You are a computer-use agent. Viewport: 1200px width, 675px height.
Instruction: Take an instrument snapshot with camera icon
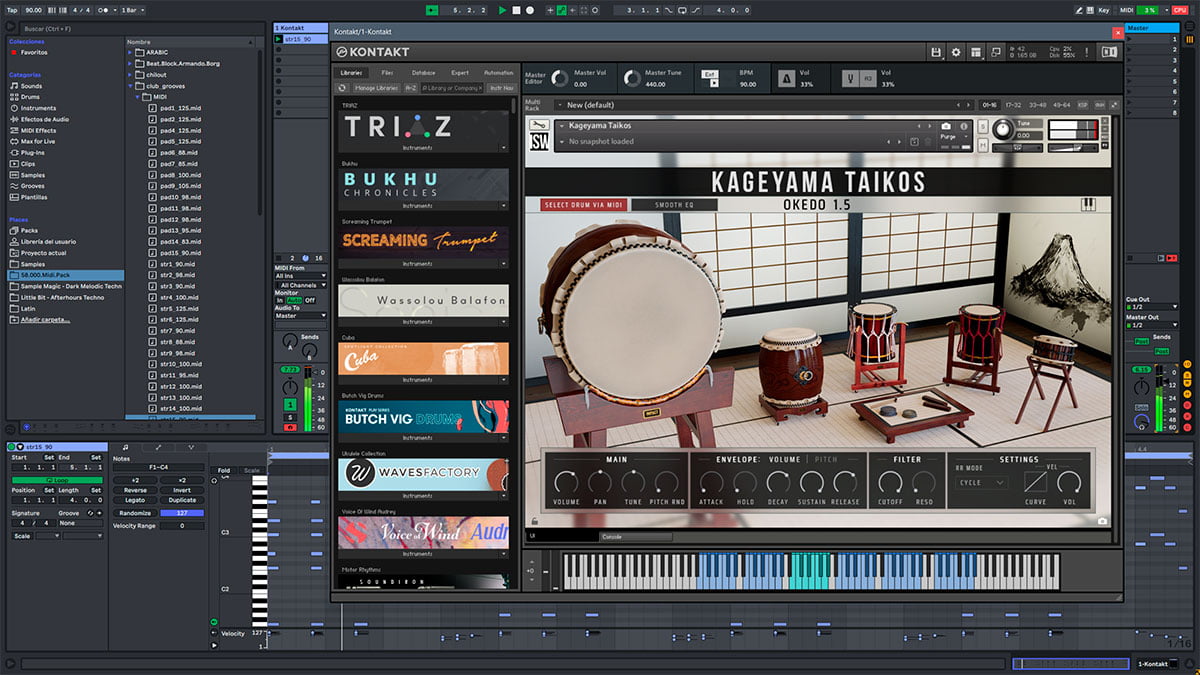pyautogui.click(x=946, y=126)
